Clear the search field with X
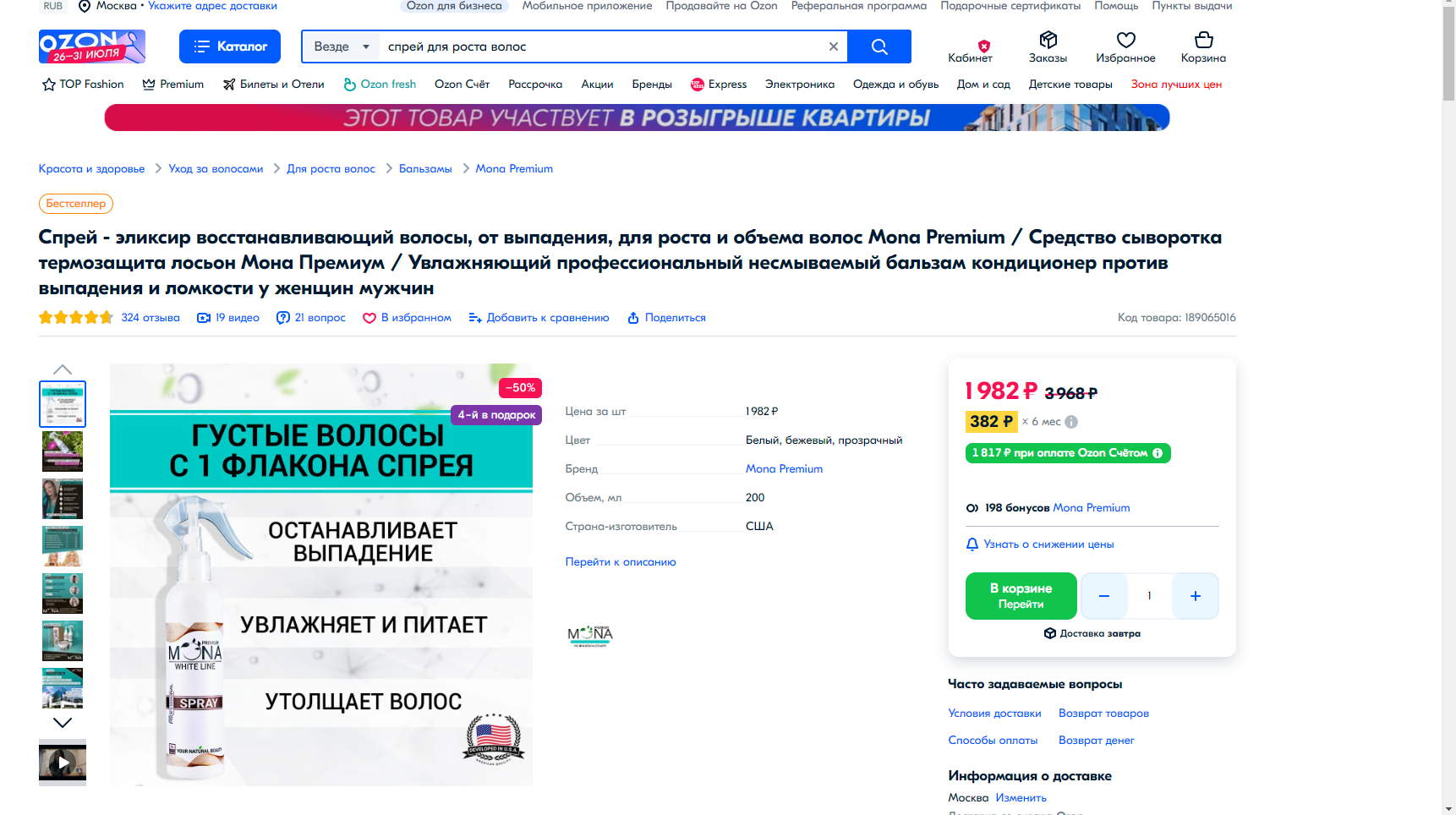The image size is (1456, 815). [834, 46]
